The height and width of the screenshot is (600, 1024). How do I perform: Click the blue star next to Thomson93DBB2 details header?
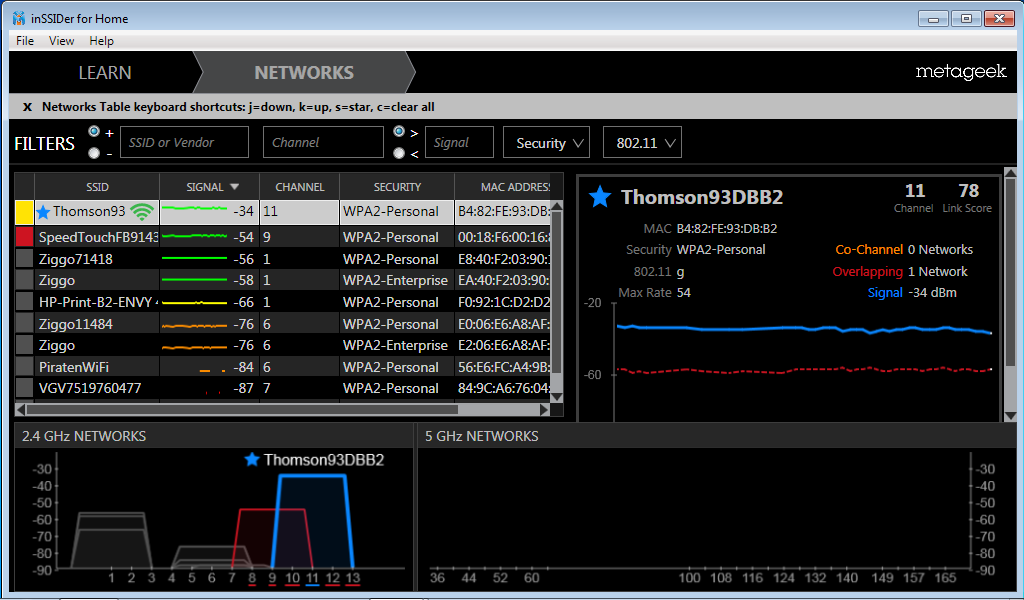[599, 197]
